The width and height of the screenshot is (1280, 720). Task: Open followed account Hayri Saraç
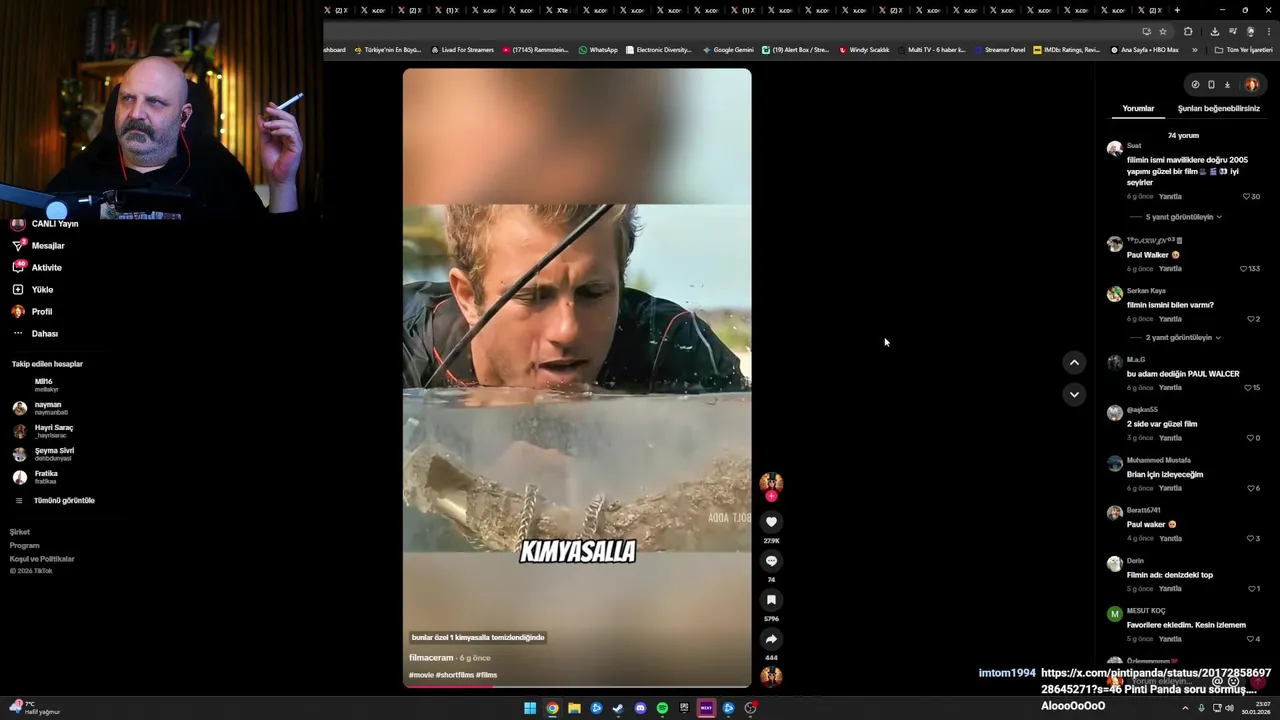coord(43,431)
